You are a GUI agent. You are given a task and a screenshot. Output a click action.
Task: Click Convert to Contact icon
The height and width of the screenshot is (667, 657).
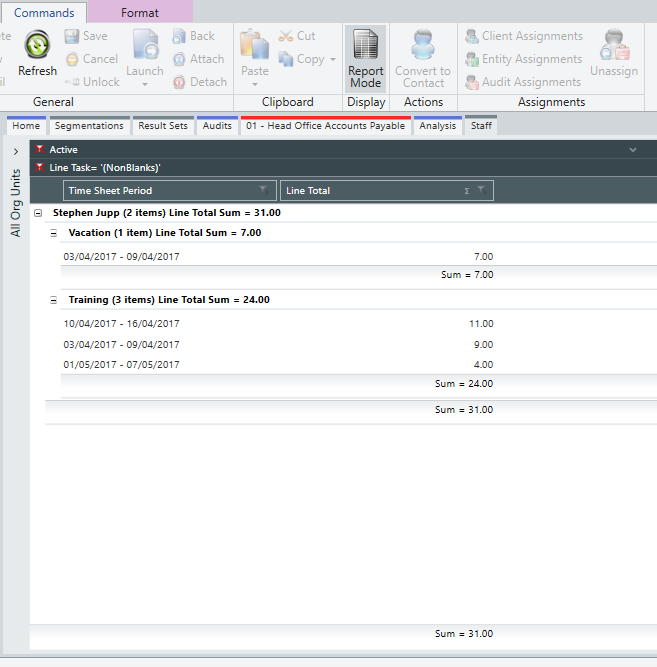pyautogui.click(x=423, y=45)
